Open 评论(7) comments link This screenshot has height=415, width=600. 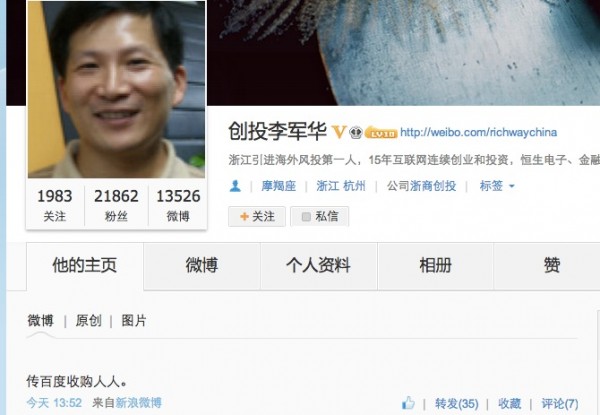coord(560,404)
